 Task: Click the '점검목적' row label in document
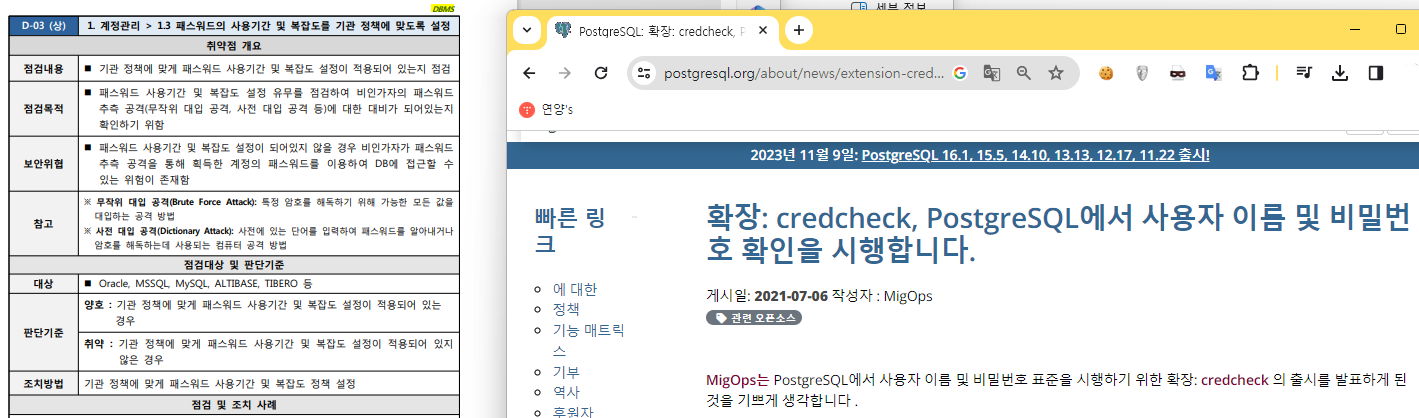click(x=42, y=108)
